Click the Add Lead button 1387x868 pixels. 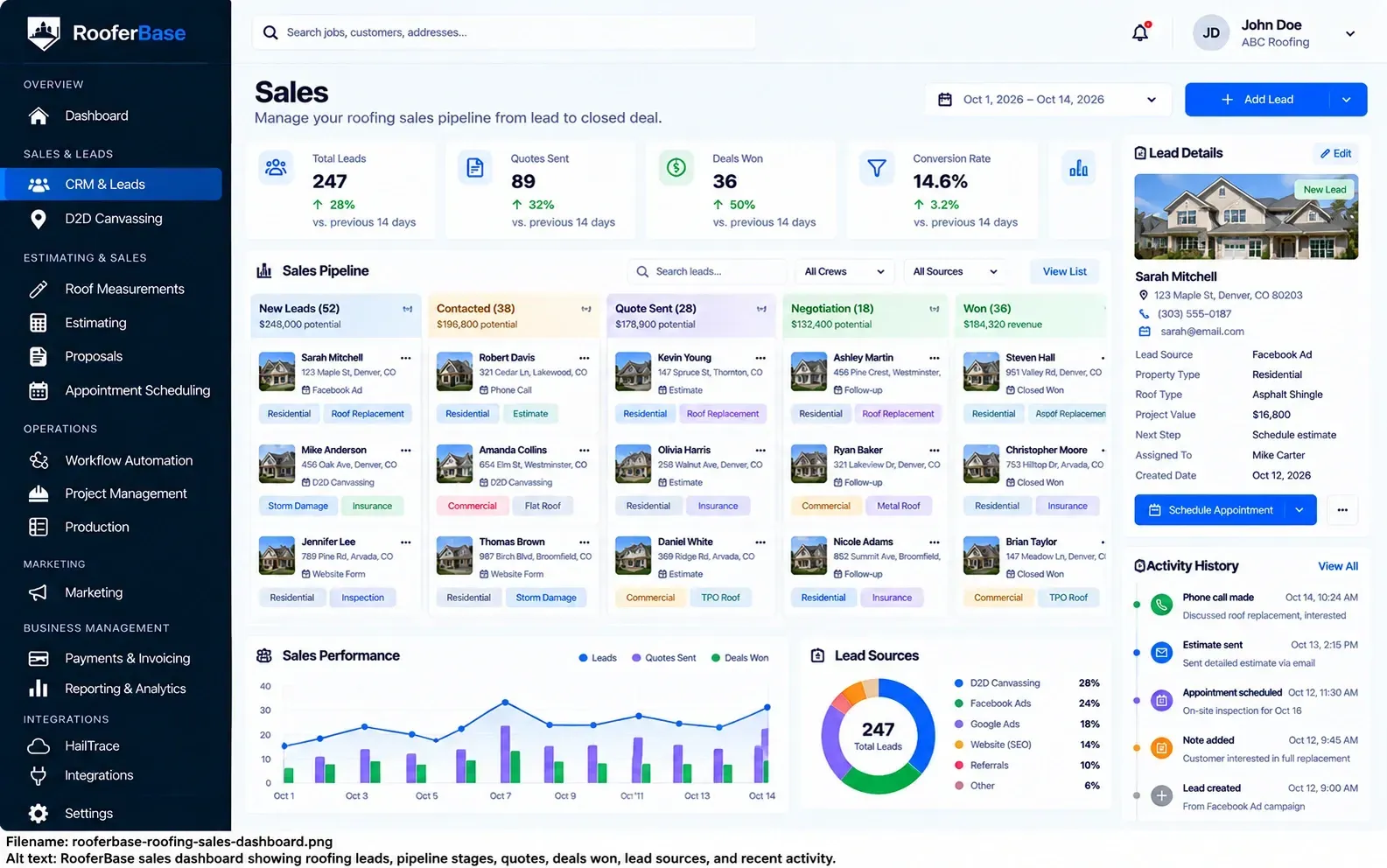click(1257, 100)
